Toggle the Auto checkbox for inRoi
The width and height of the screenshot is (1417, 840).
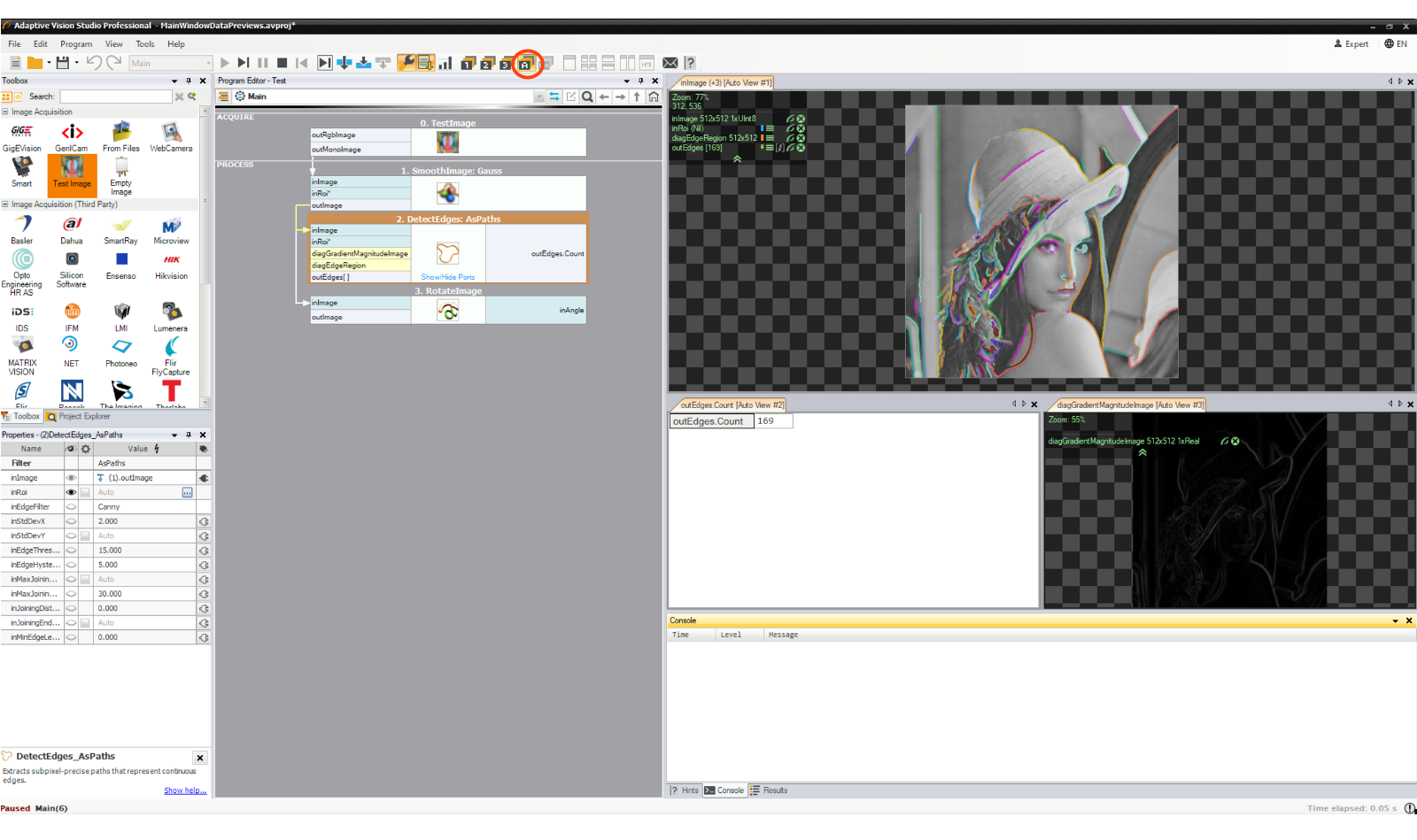pyautogui.click(x=86, y=492)
